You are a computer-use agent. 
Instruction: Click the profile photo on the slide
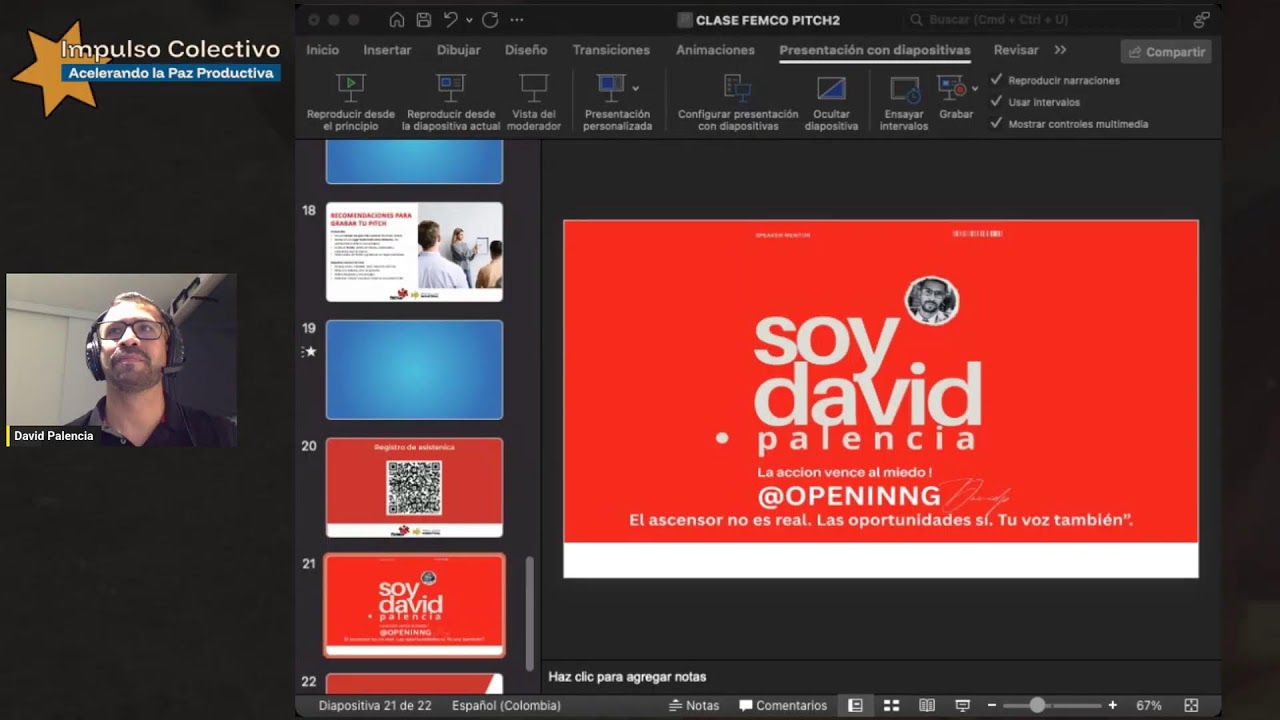click(931, 301)
